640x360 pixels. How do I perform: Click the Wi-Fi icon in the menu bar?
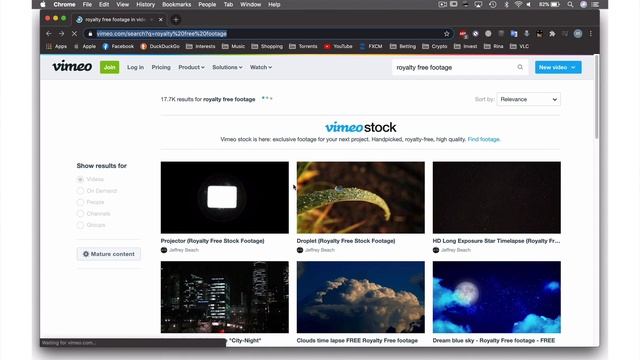click(x=518, y=4)
